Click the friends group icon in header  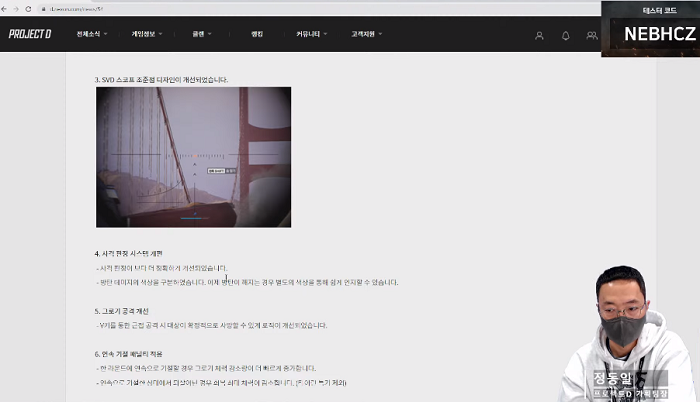click(x=592, y=35)
